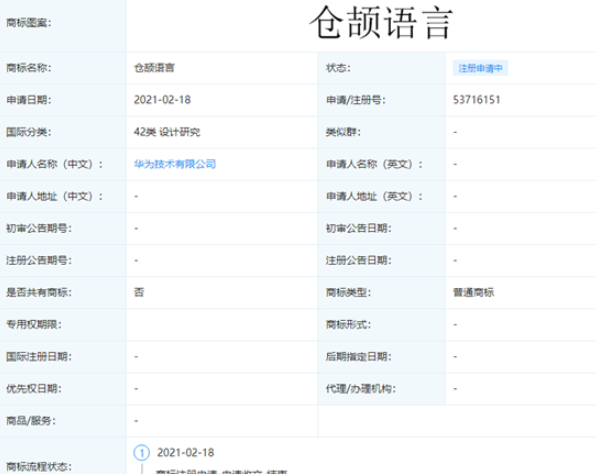Click the 仓颉语言 trademark image
The width and height of the screenshot is (596, 474).
[381, 23]
